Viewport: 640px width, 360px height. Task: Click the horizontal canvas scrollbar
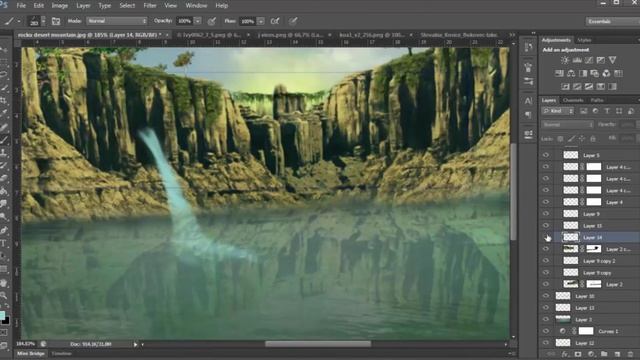pyautogui.click(x=318, y=344)
